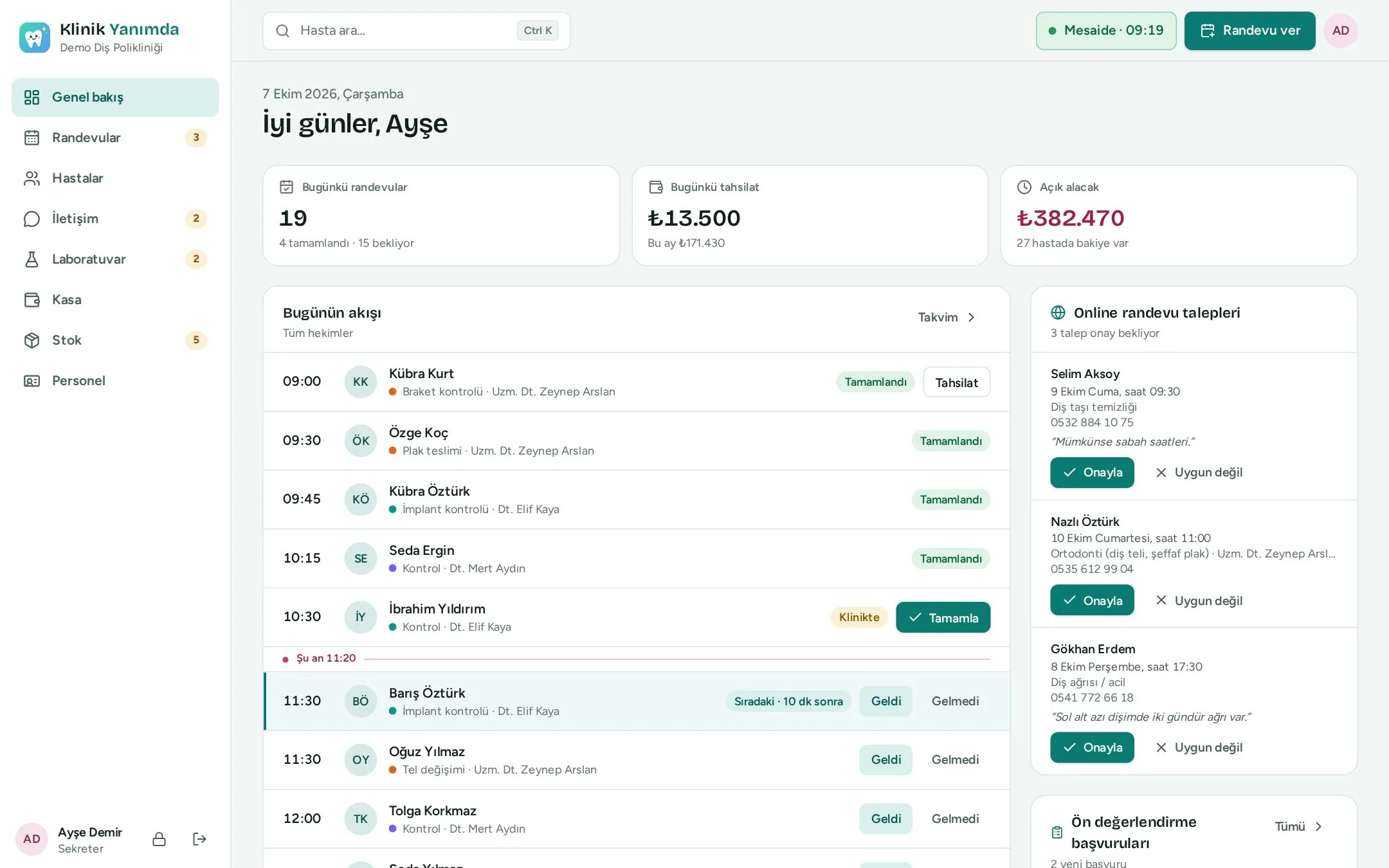This screenshot has width=1389, height=868.
Task: Click the Klinikte badge for İbrahim Yıldırım
Action: (859, 617)
